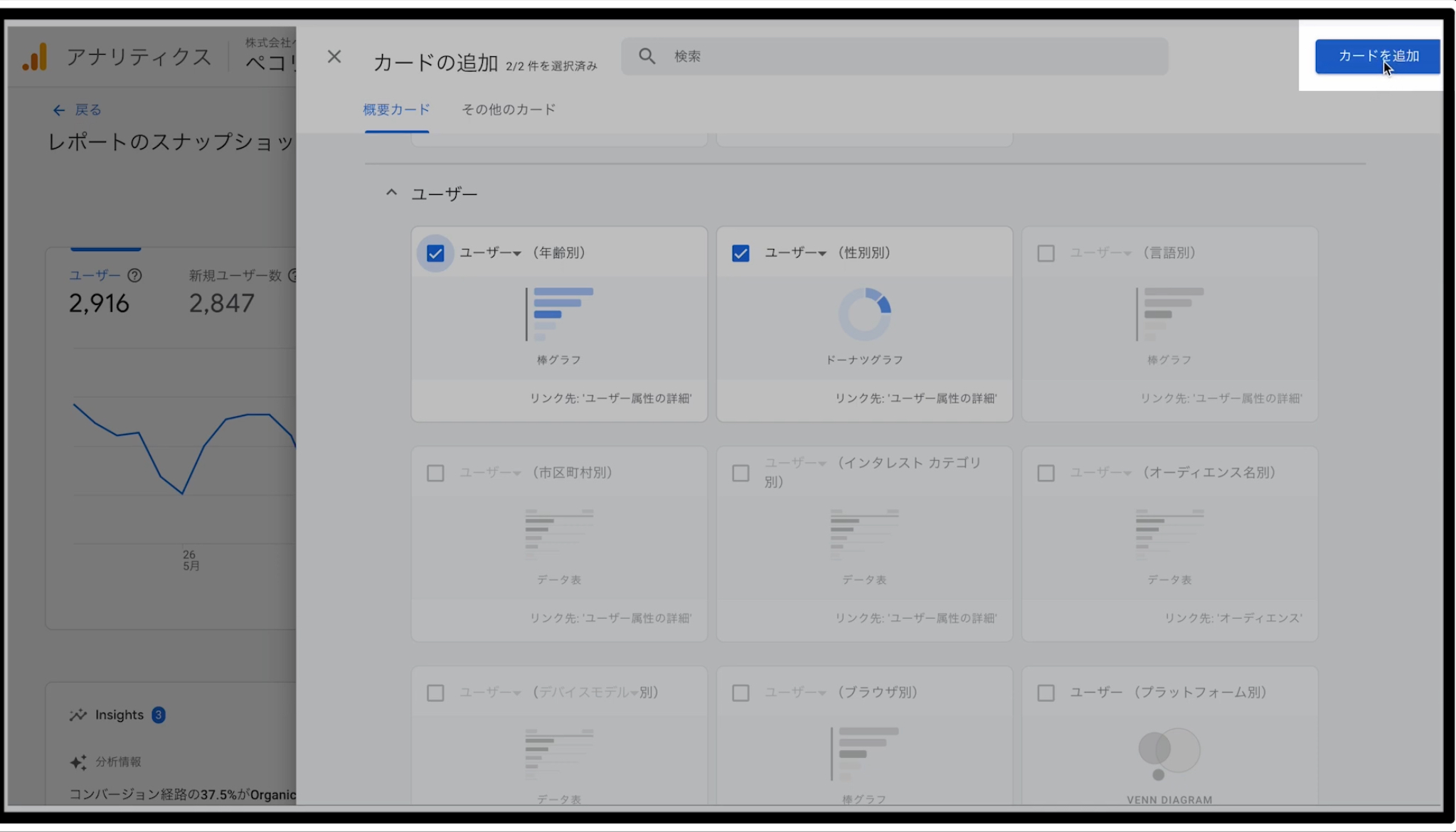Viewport: 1456px width, 832px height.
Task: Click into the 検索 search field
Action: coord(894,56)
